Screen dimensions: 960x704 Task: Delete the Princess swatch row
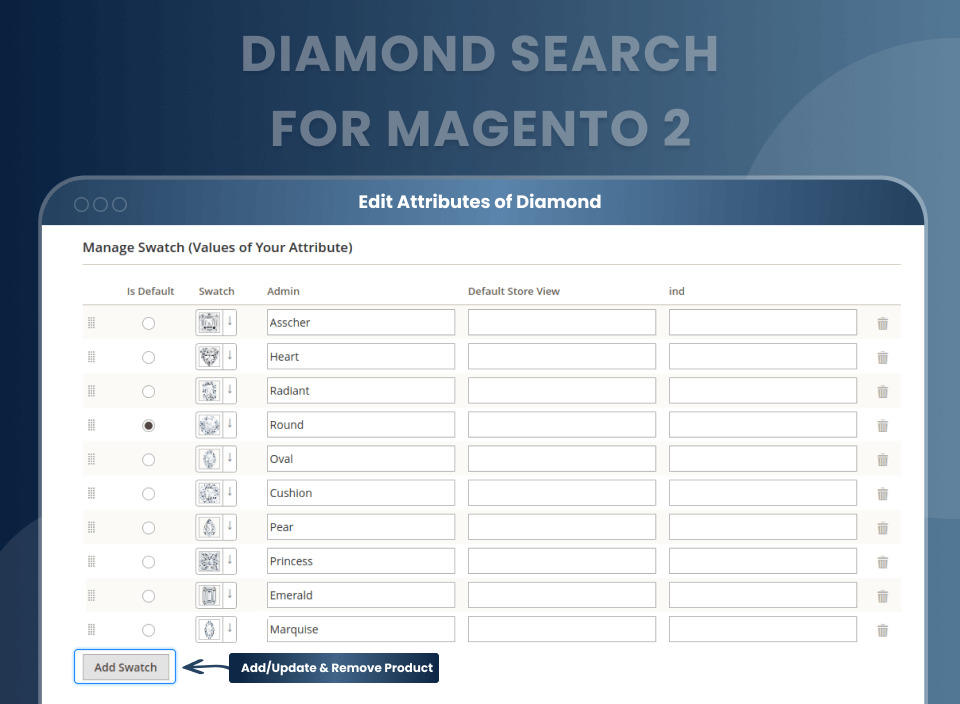[882, 562]
